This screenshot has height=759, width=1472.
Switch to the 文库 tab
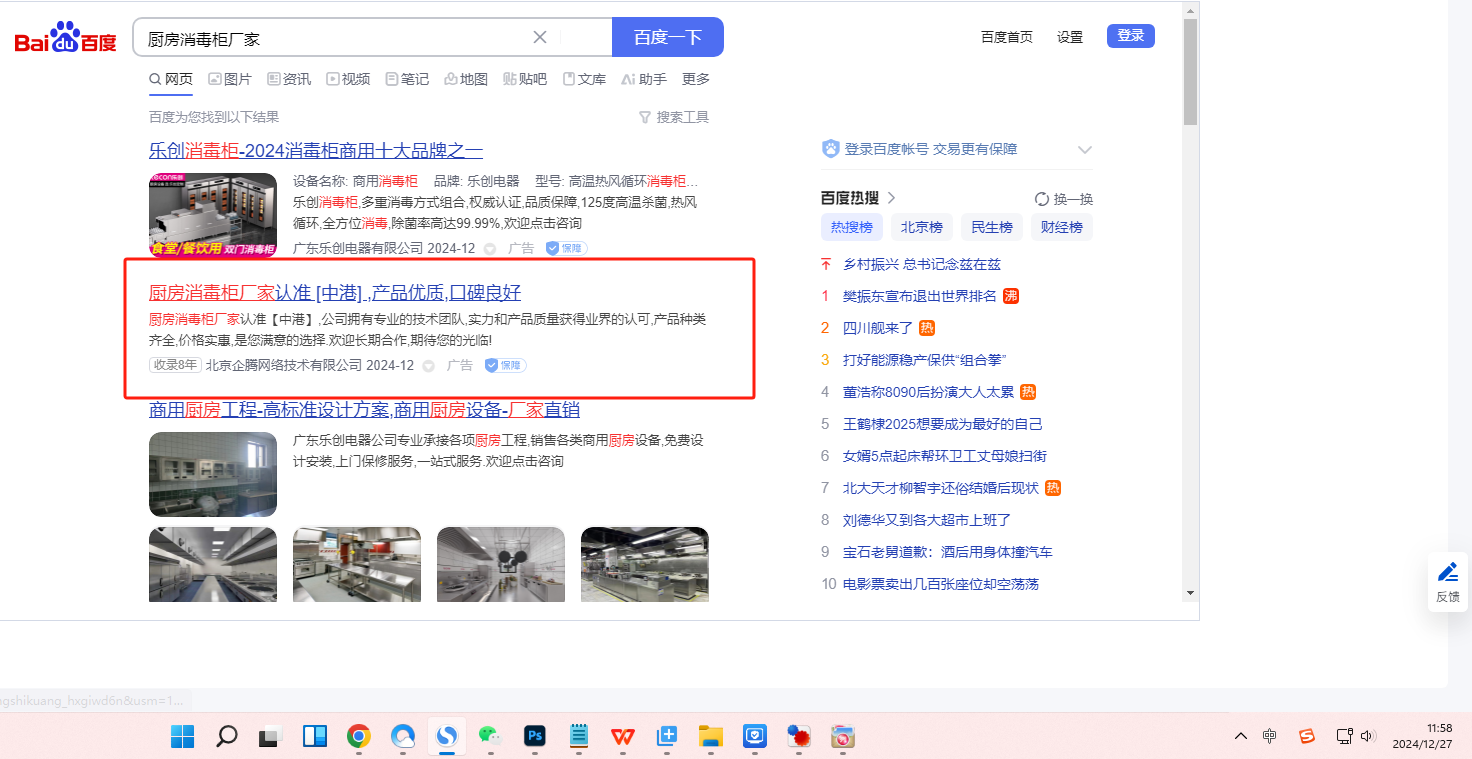point(584,79)
